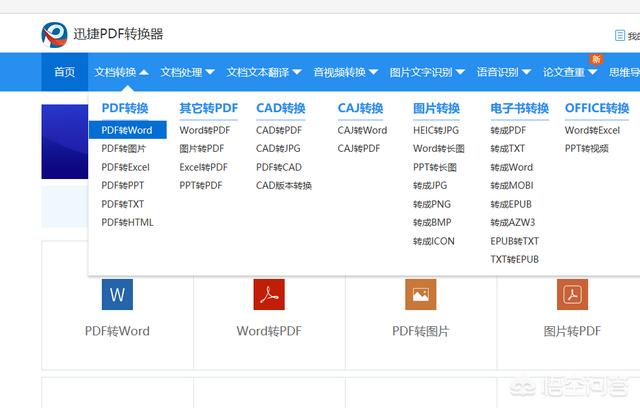This screenshot has height=408, width=640.
Task: Expand the 论文查重 dropdown
Action: pos(570,72)
